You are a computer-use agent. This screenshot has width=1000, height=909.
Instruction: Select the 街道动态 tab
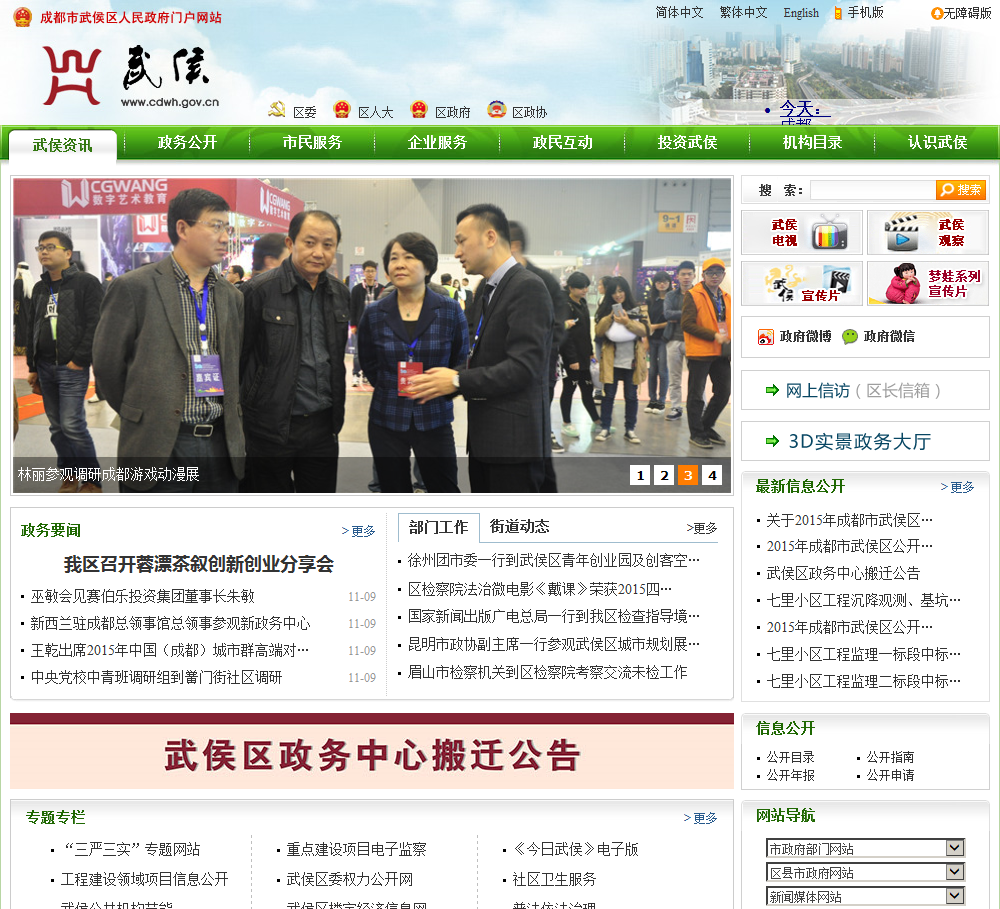(x=519, y=526)
